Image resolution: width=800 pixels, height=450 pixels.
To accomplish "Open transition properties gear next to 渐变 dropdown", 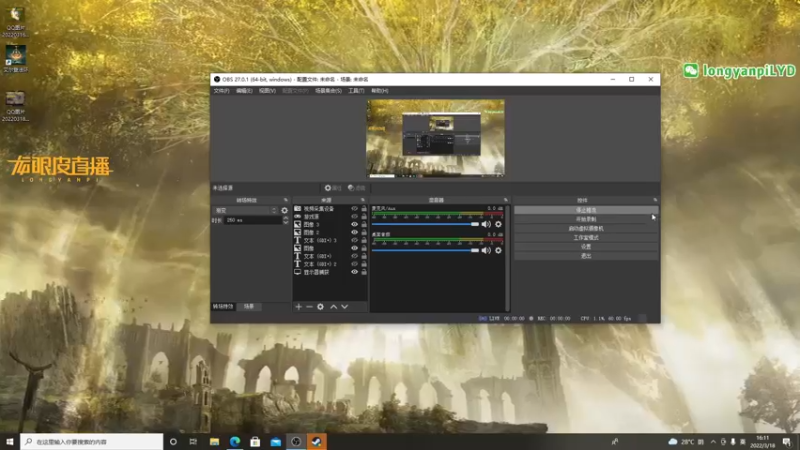I will click(x=285, y=210).
